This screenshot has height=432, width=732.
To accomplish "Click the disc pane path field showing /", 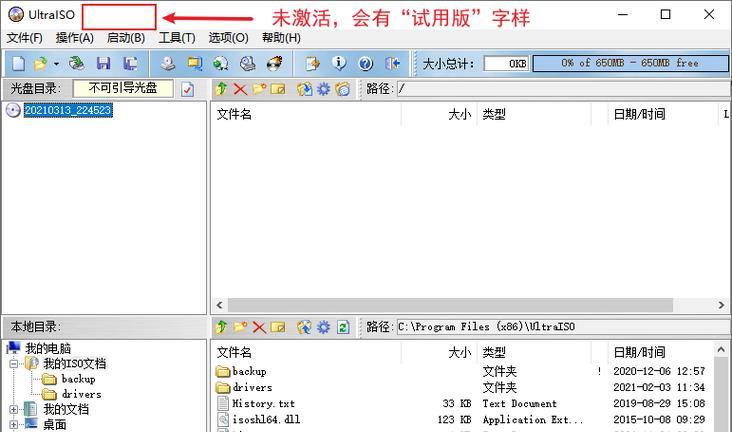I will pyautogui.click(x=563, y=89).
